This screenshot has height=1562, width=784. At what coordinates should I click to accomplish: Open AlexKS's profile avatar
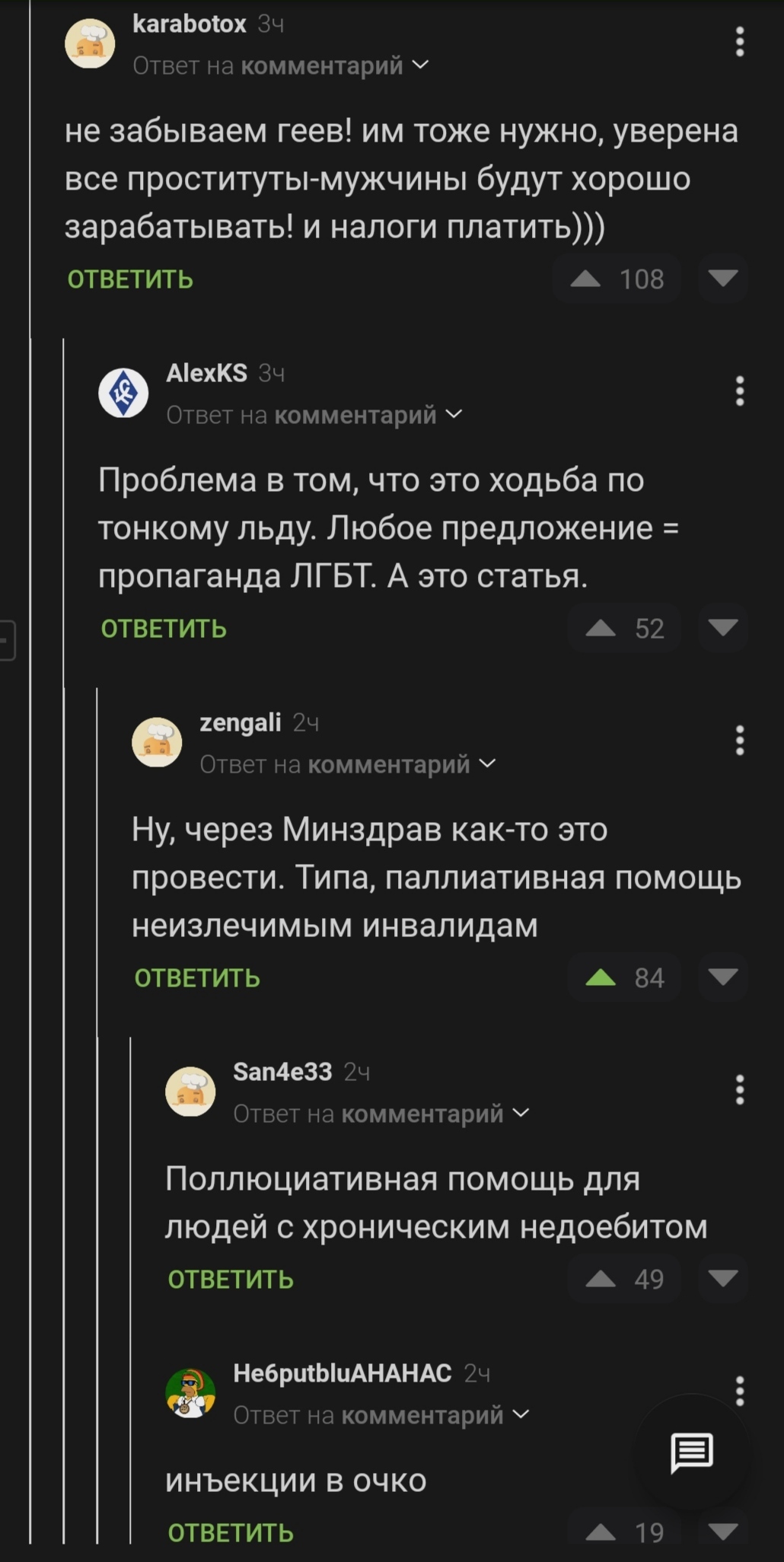click(x=124, y=393)
